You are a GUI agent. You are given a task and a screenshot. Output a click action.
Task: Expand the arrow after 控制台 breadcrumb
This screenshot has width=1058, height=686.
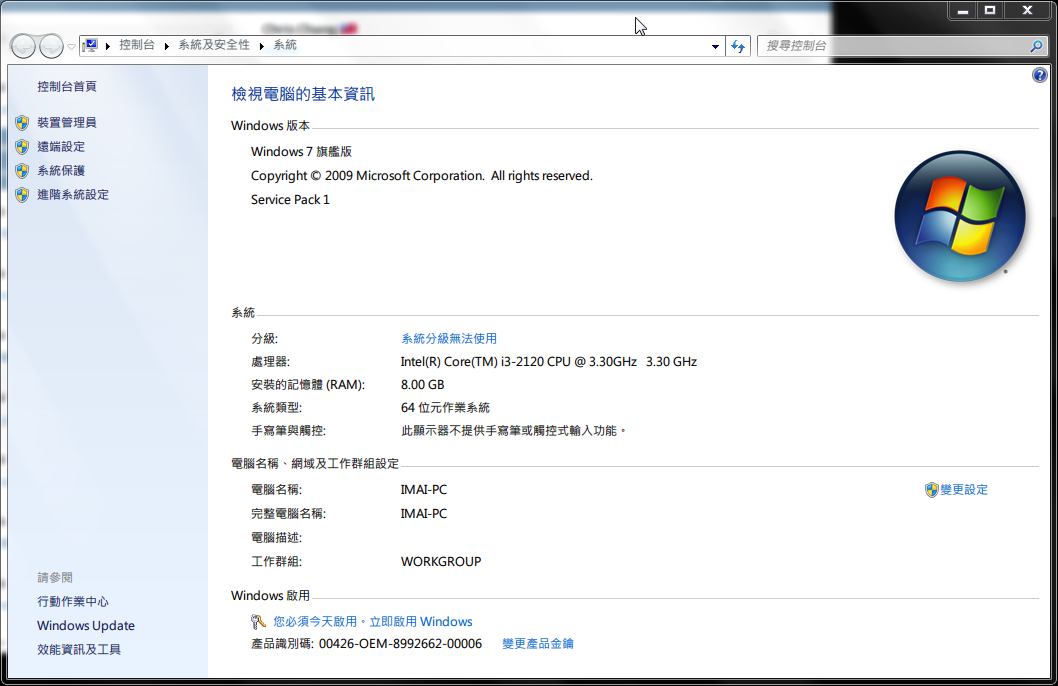pyautogui.click(x=167, y=46)
